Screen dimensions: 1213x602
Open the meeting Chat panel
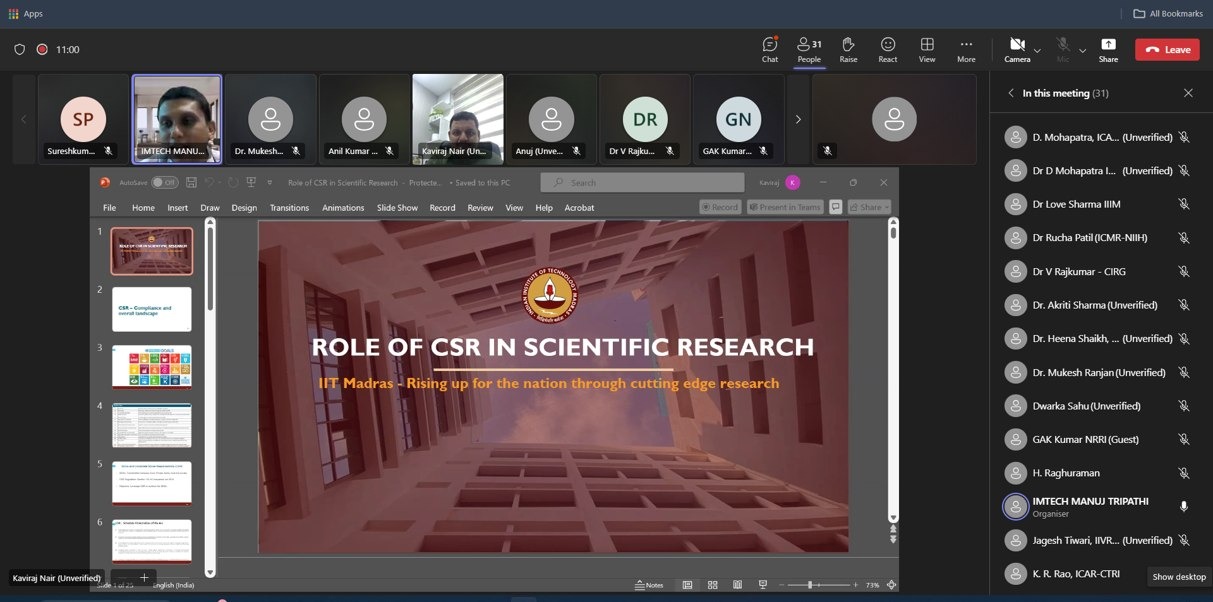coord(769,49)
